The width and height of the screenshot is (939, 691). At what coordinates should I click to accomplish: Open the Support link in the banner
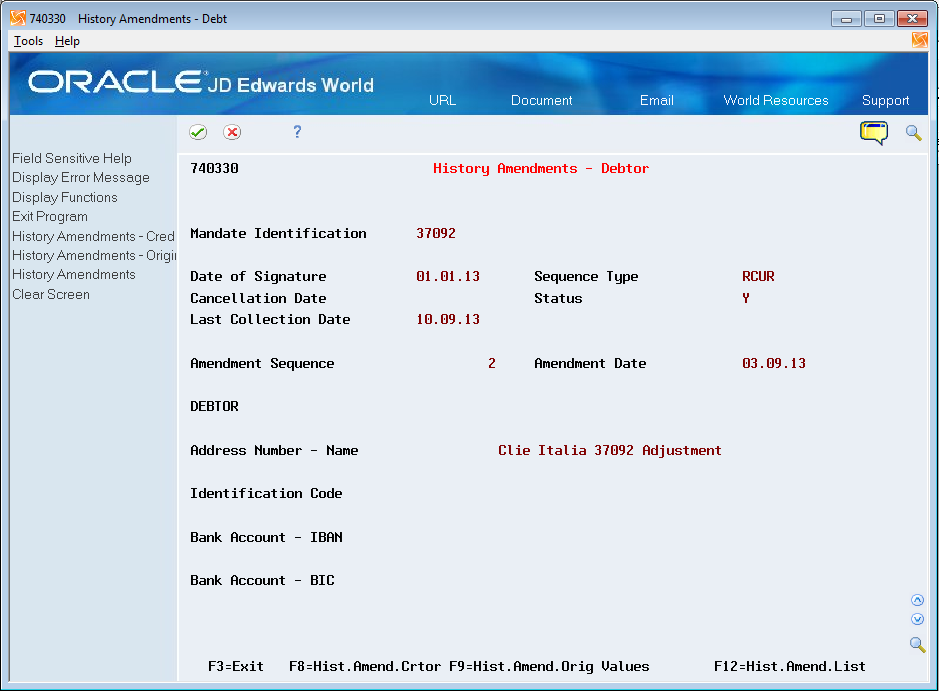(885, 101)
